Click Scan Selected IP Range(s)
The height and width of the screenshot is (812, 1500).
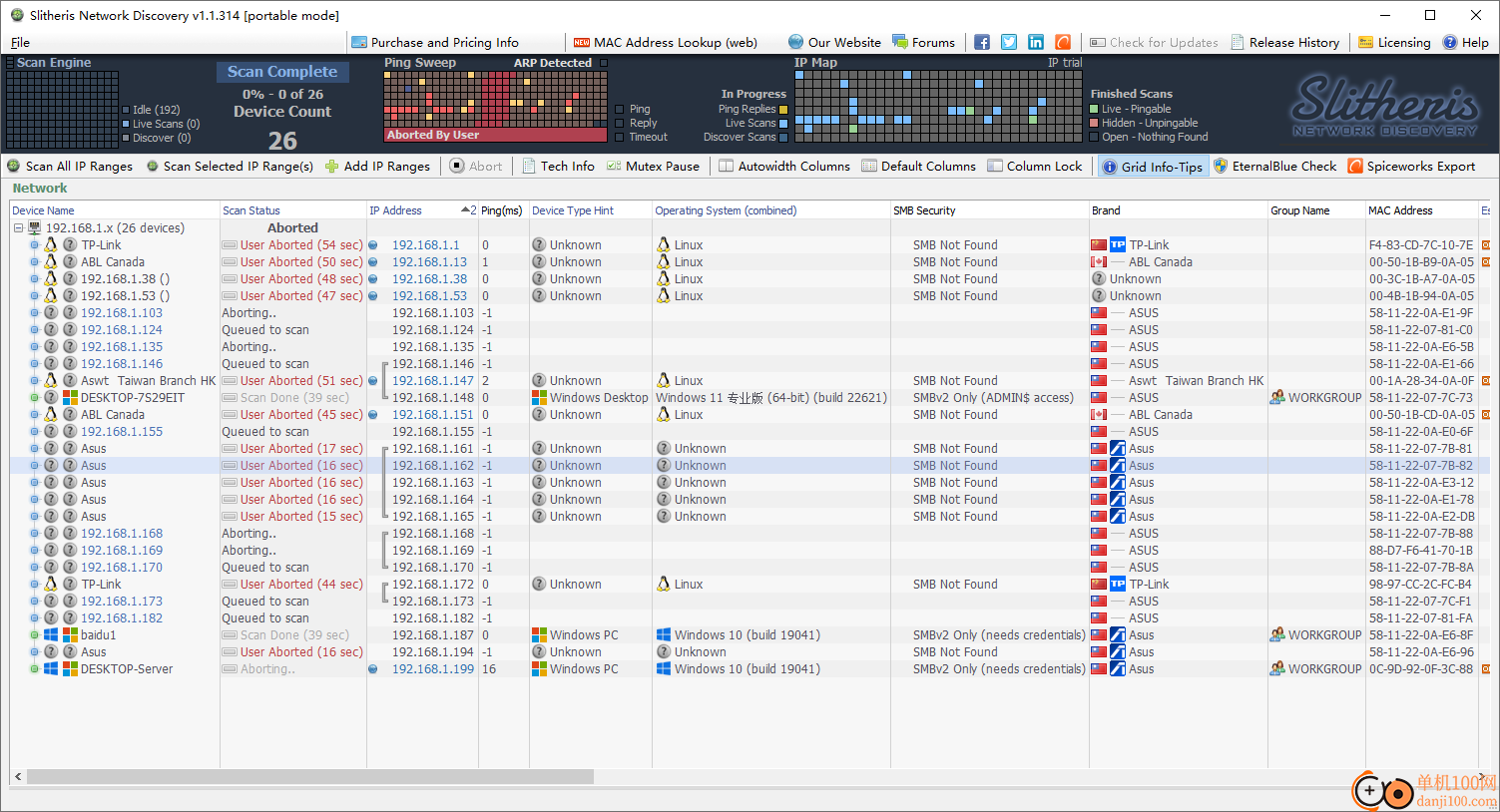click(230, 167)
